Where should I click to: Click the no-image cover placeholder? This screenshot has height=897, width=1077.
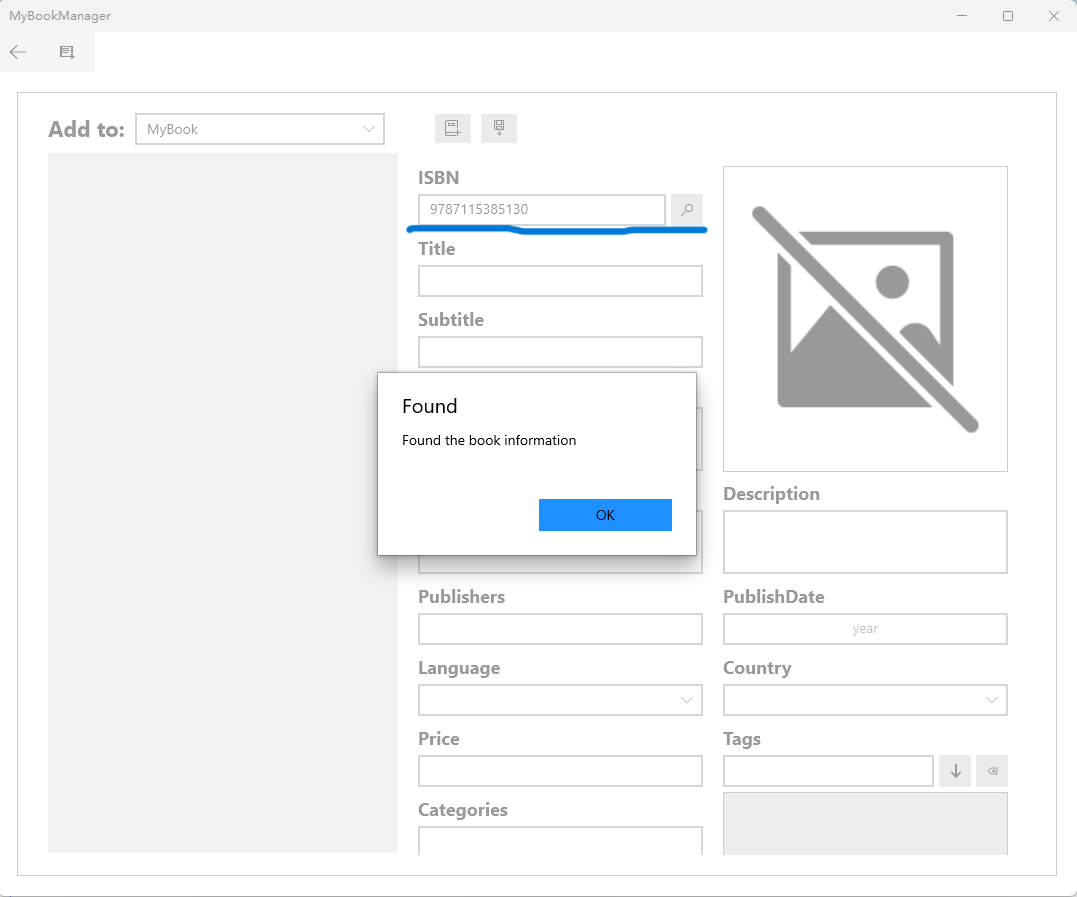pyautogui.click(x=865, y=319)
